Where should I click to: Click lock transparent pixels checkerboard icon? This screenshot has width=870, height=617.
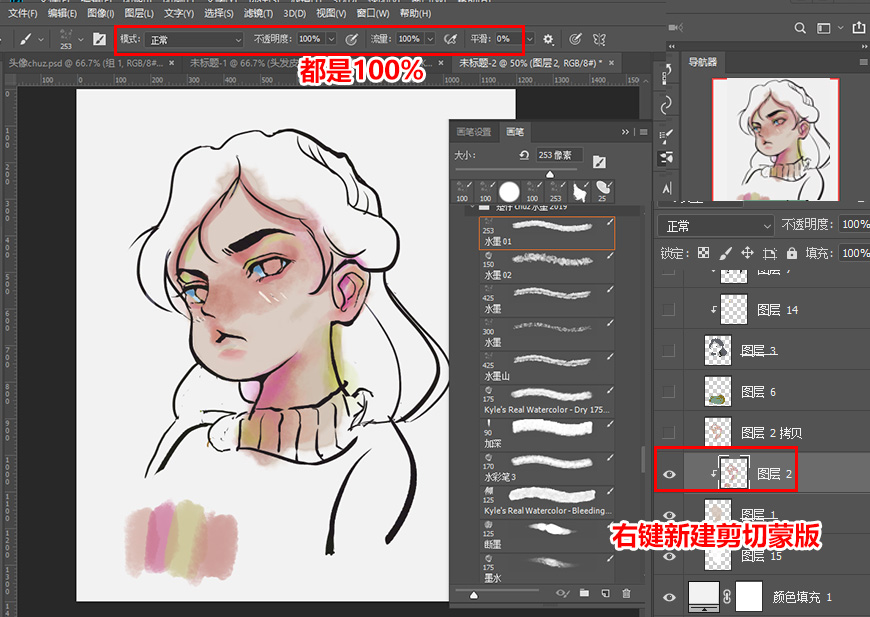[x=704, y=254]
